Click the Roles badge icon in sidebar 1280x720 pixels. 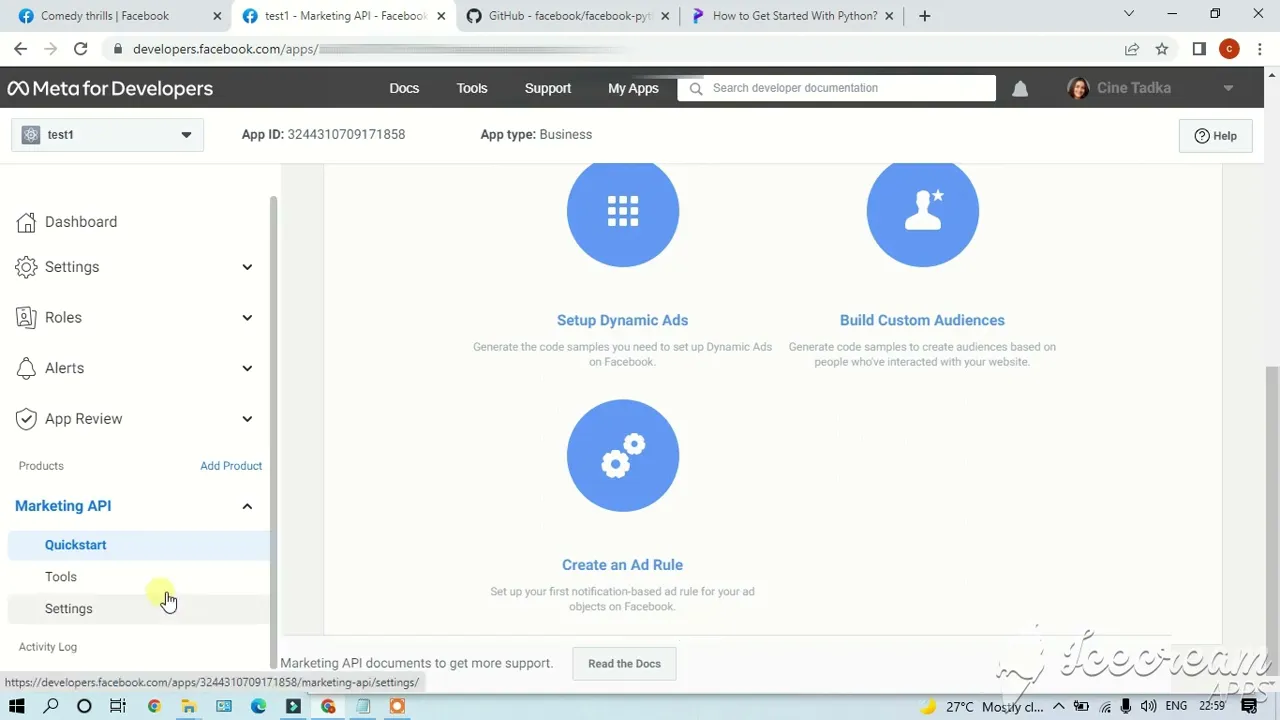[x=26, y=317]
